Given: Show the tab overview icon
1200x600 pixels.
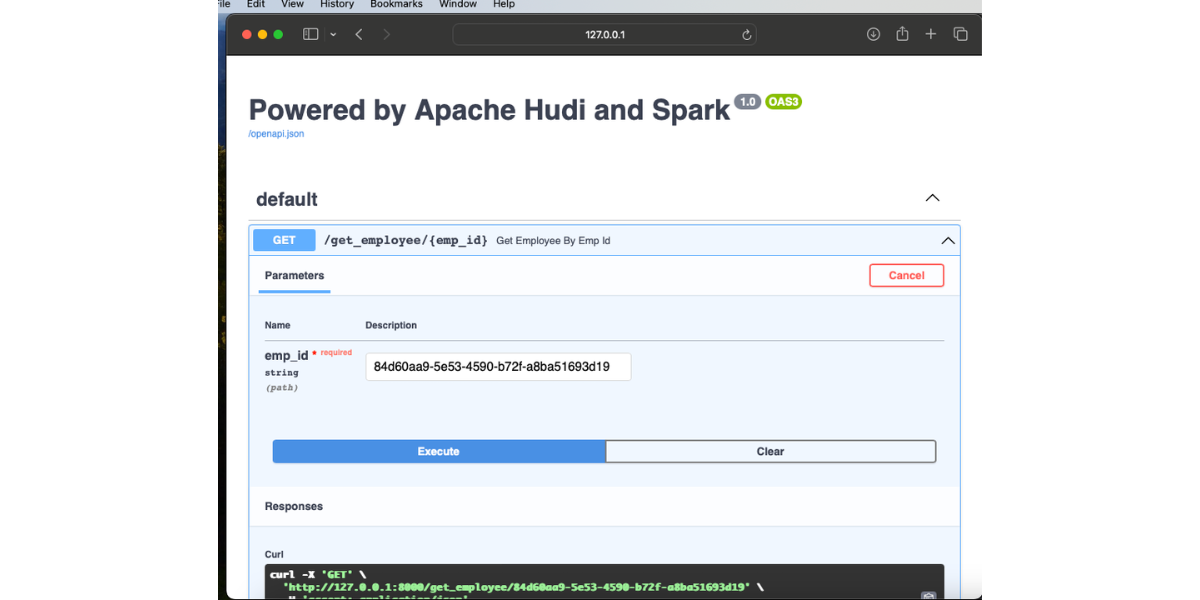Looking at the screenshot, I should 960,34.
